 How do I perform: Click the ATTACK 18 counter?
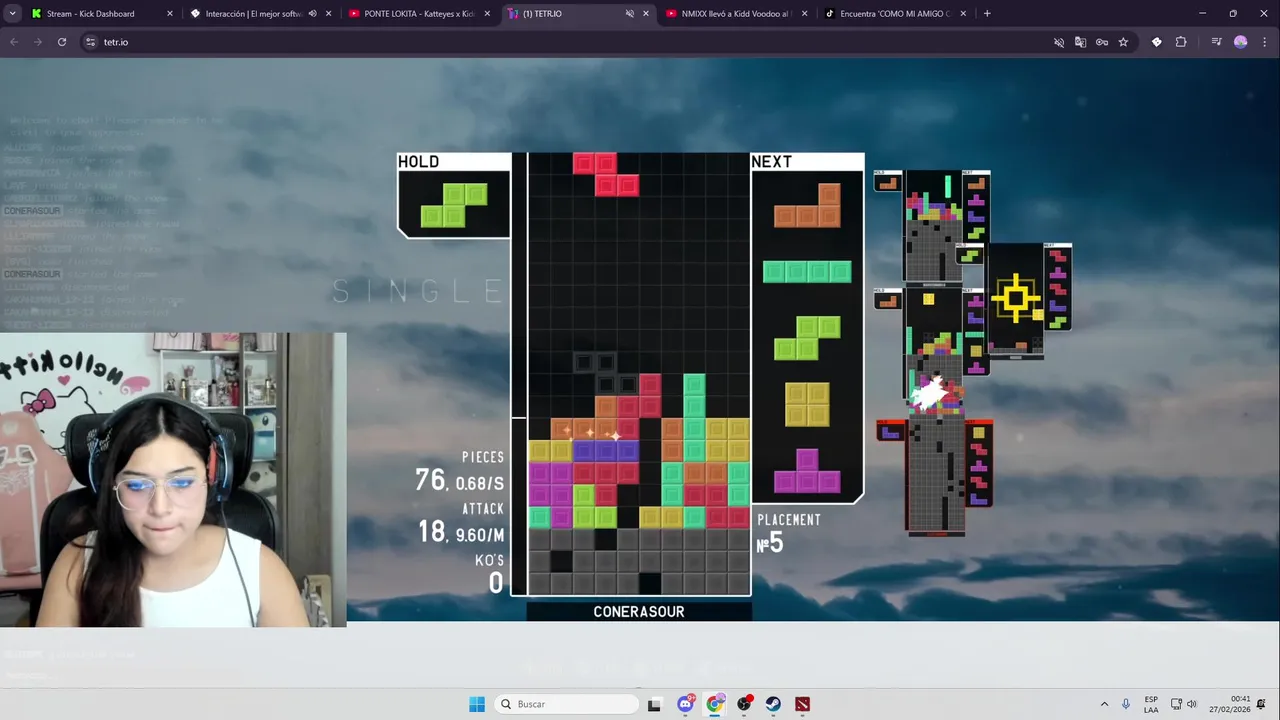(x=462, y=524)
